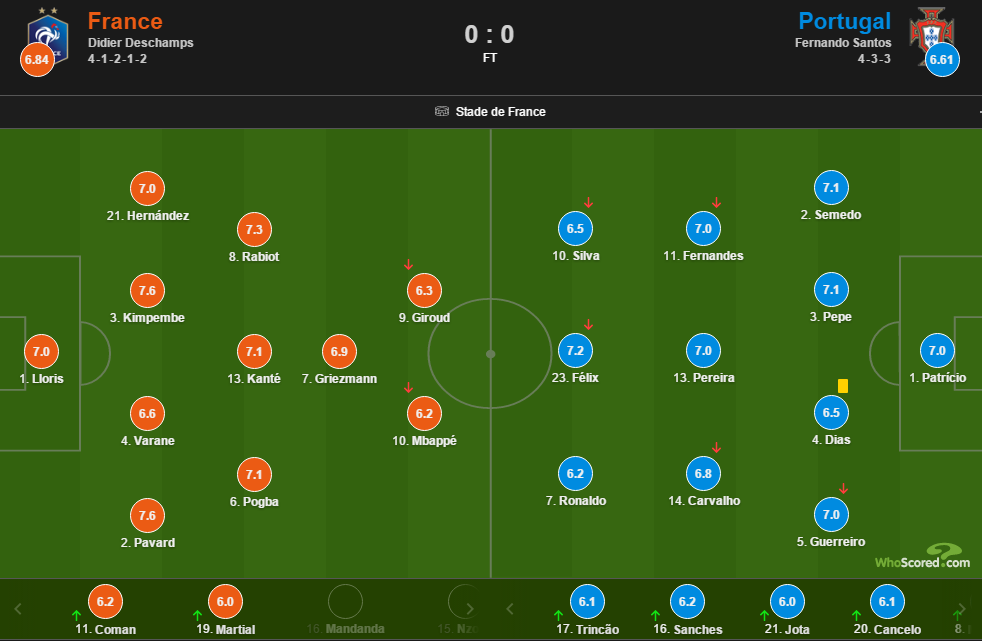
Task: Click Portugal's 6.61 team rating badge
Action: pos(943,60)
